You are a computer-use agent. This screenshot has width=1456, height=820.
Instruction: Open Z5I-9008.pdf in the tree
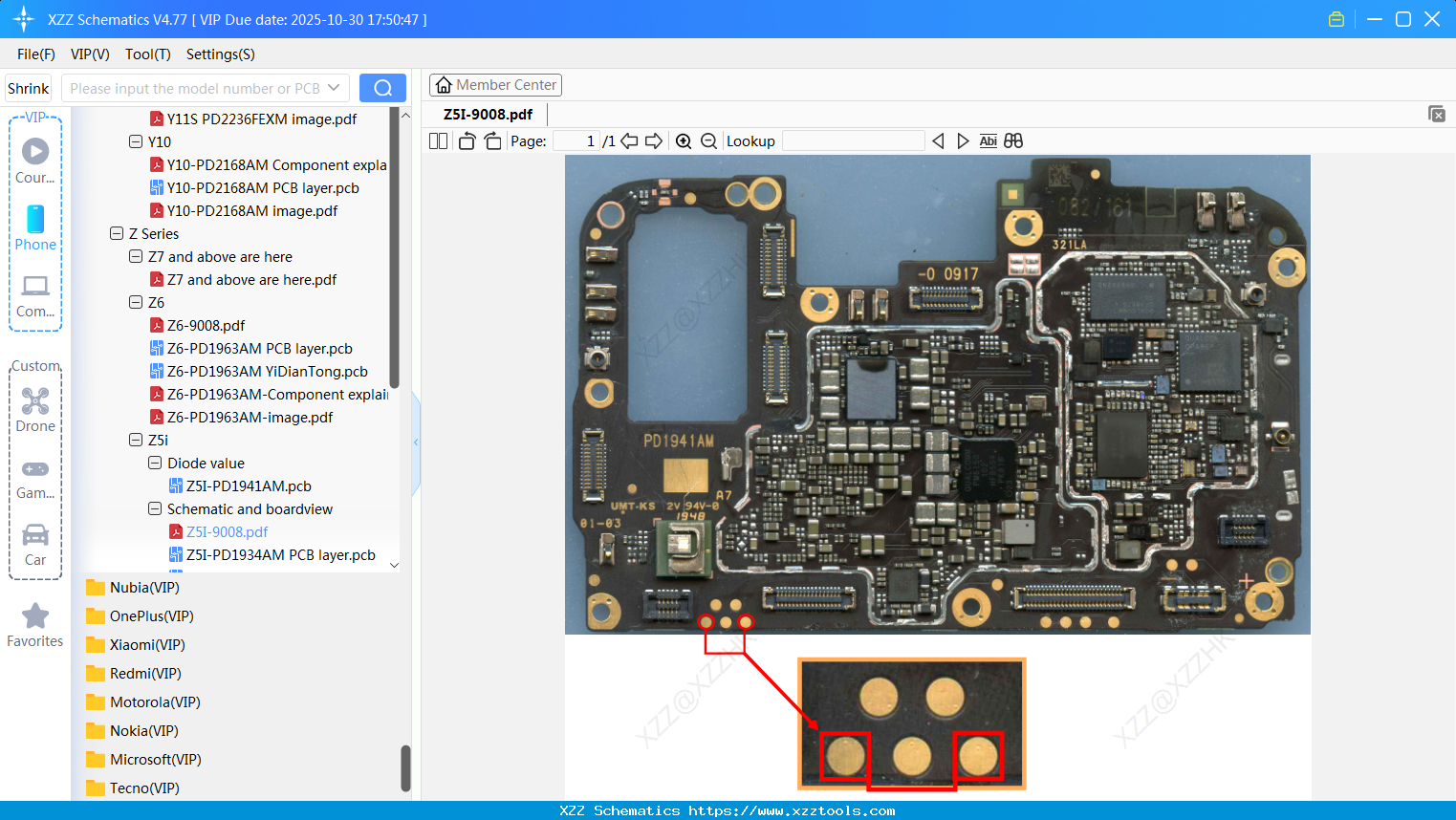[227, 531]
